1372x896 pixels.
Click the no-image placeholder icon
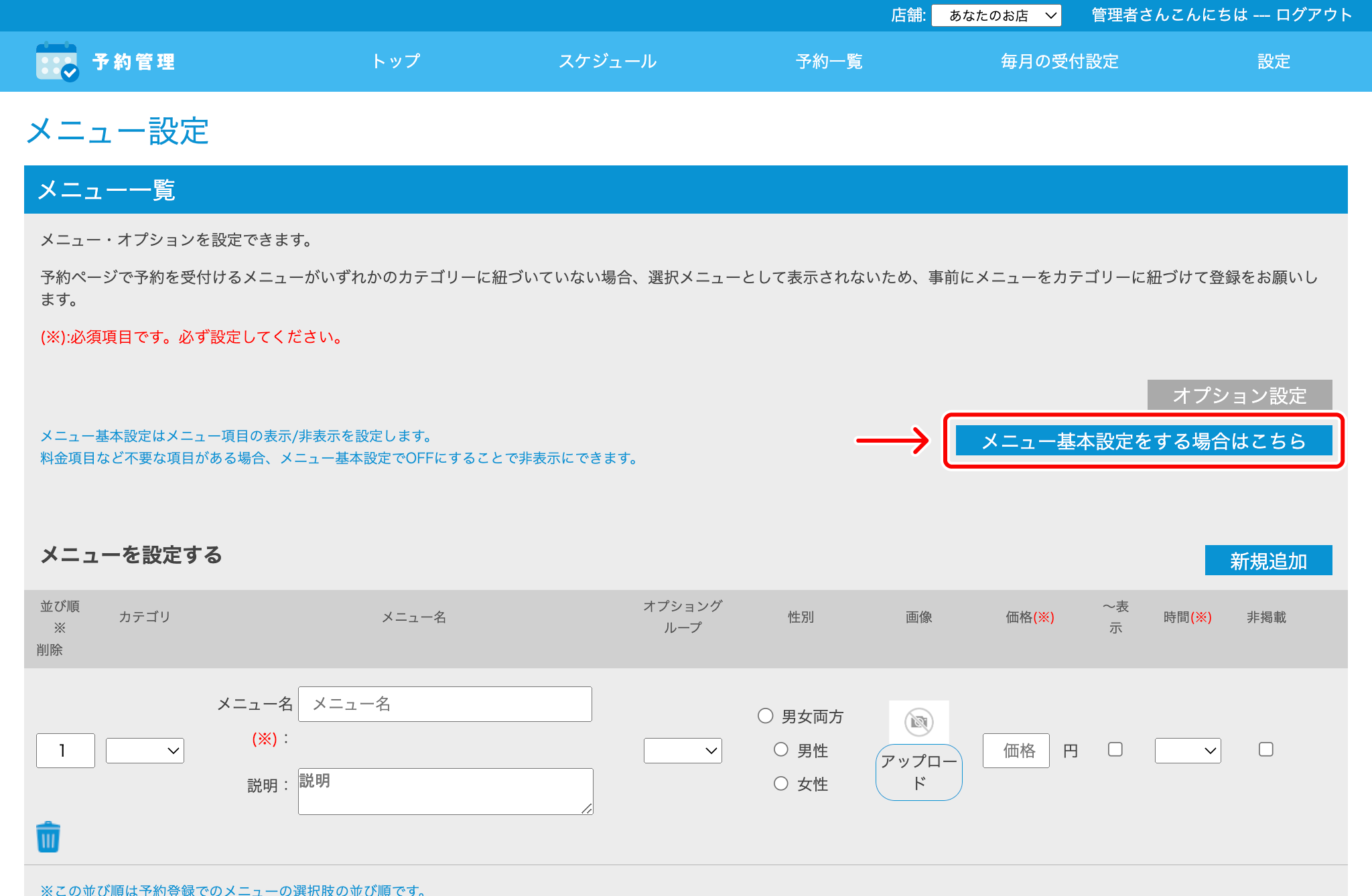[918, 722]
